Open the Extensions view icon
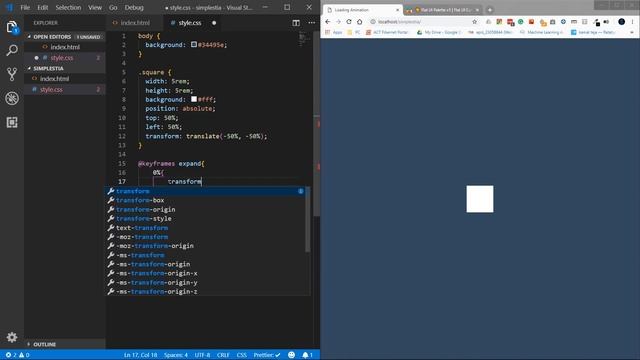640x360 pixels. click(12, 122)
